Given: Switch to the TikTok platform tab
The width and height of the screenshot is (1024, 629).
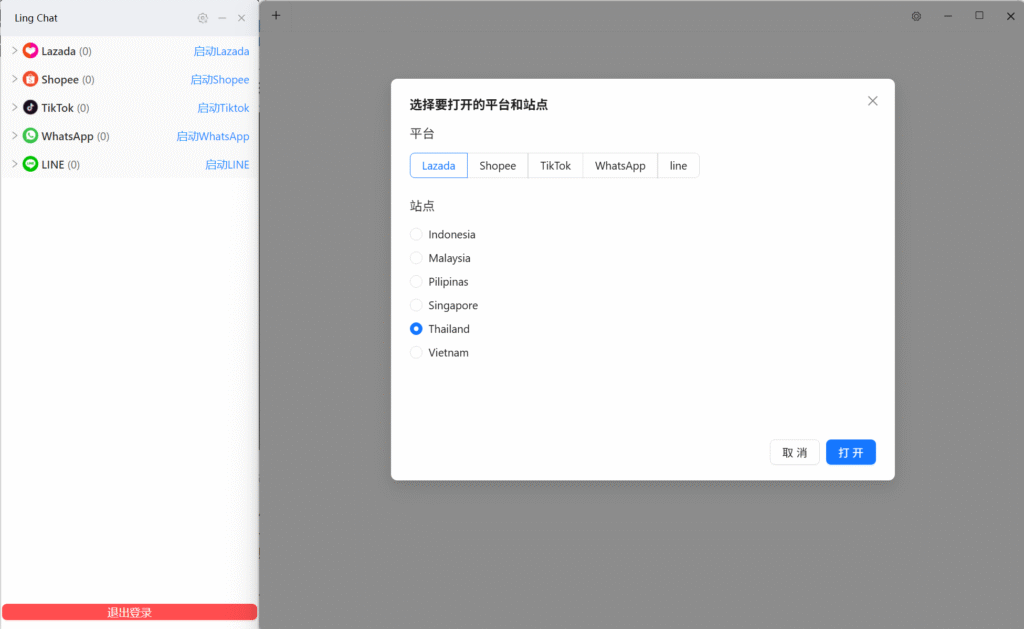Looking at the screenshot, I should tap(555, 165).
